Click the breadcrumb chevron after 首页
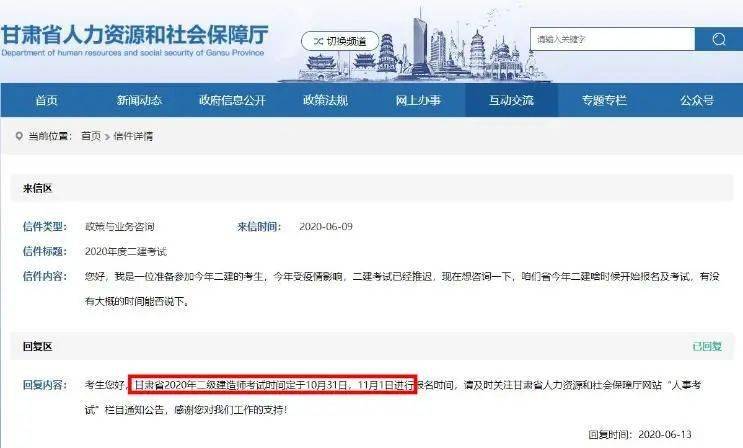The width and height of the screenshot is (743, 448). click(x=108, y=137)
